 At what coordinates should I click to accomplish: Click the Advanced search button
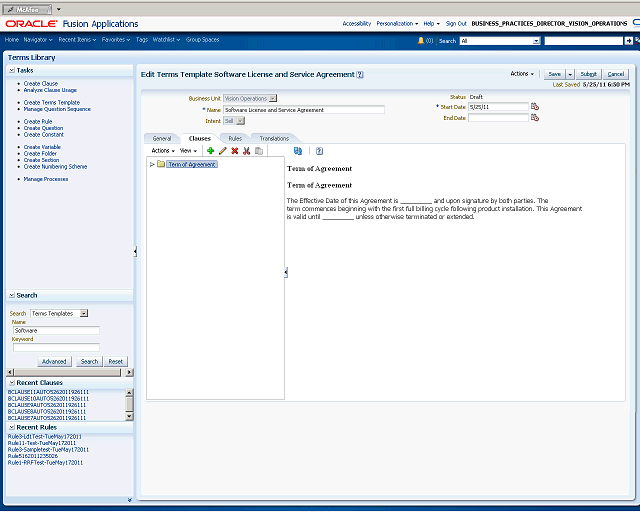click(x=54, y=362)
